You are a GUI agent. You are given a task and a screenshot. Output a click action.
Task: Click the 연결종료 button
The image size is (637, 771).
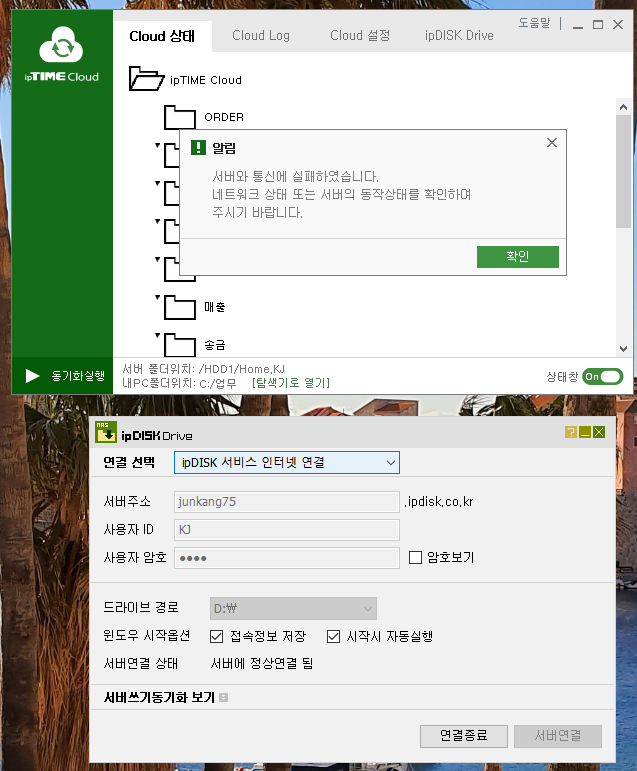[463, 736]
